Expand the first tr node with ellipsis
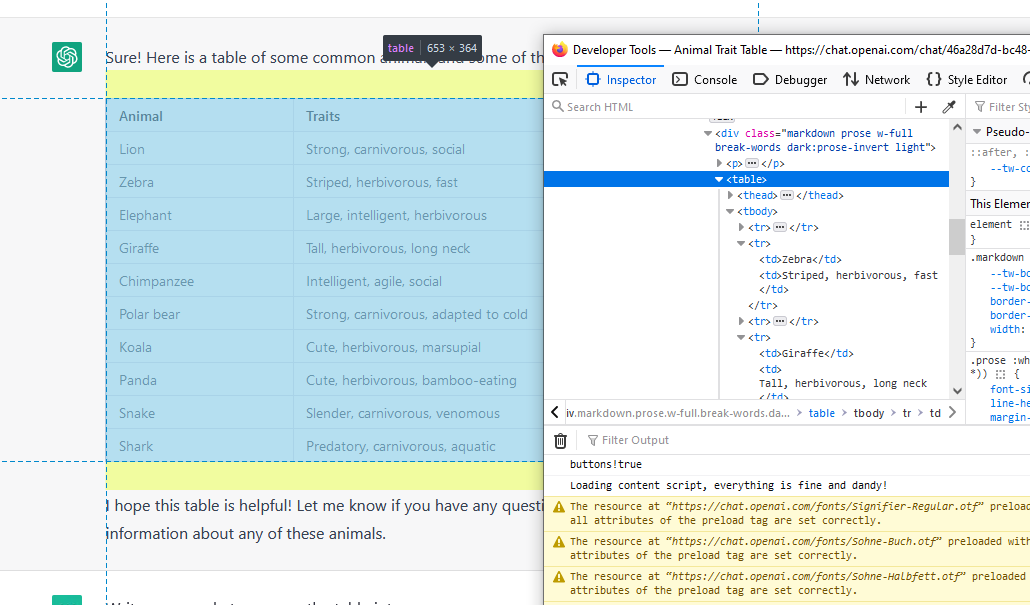 (741, 227)
